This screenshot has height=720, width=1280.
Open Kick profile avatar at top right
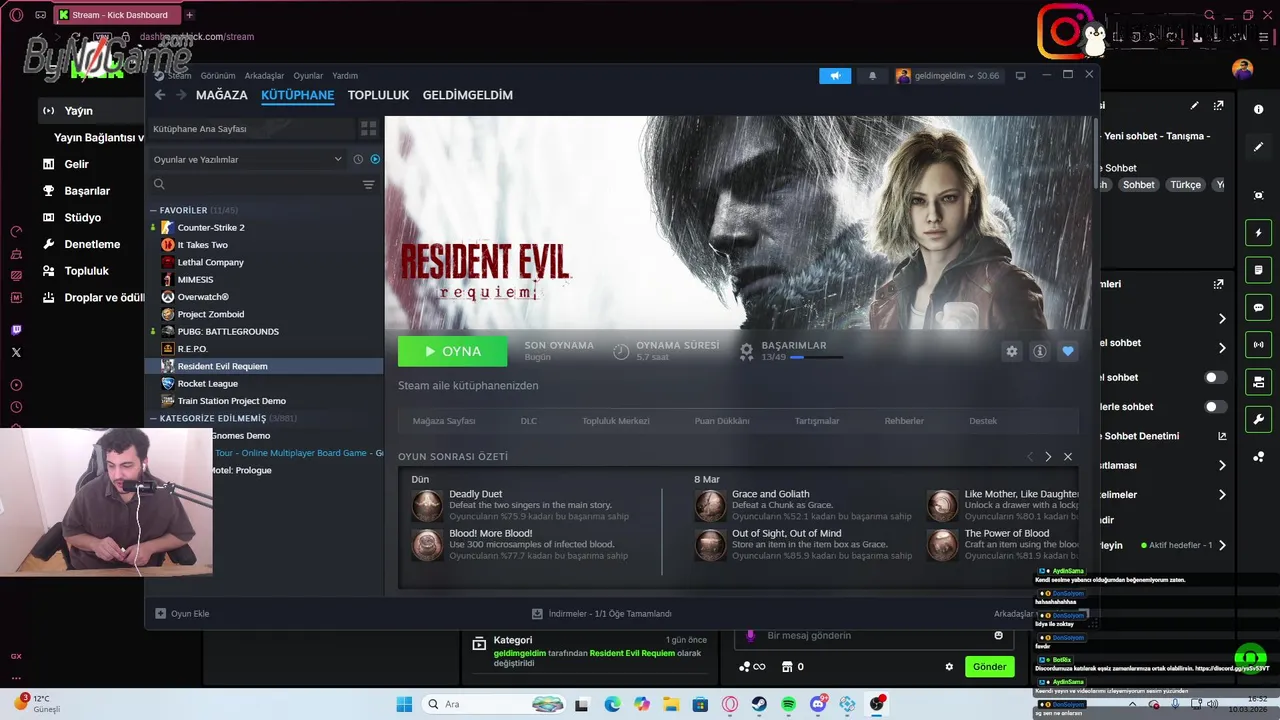coord(1242,69)
